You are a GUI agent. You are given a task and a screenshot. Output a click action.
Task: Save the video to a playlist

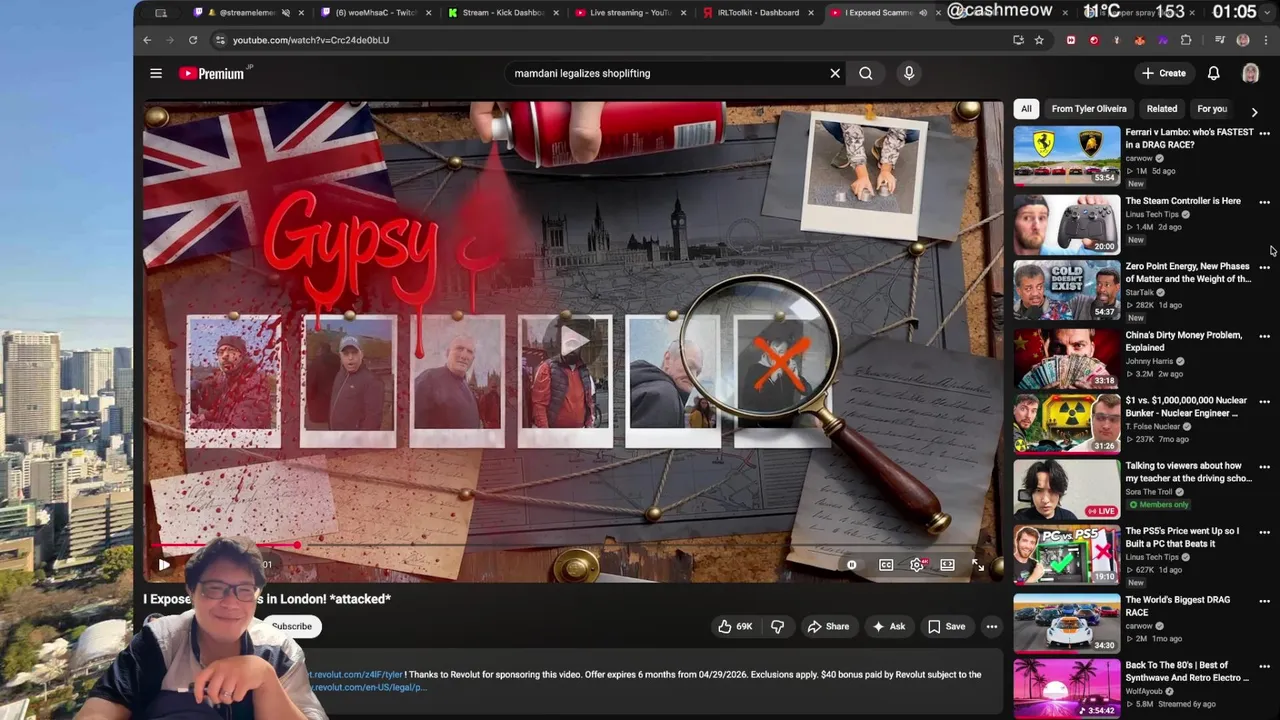click(946, 626)
